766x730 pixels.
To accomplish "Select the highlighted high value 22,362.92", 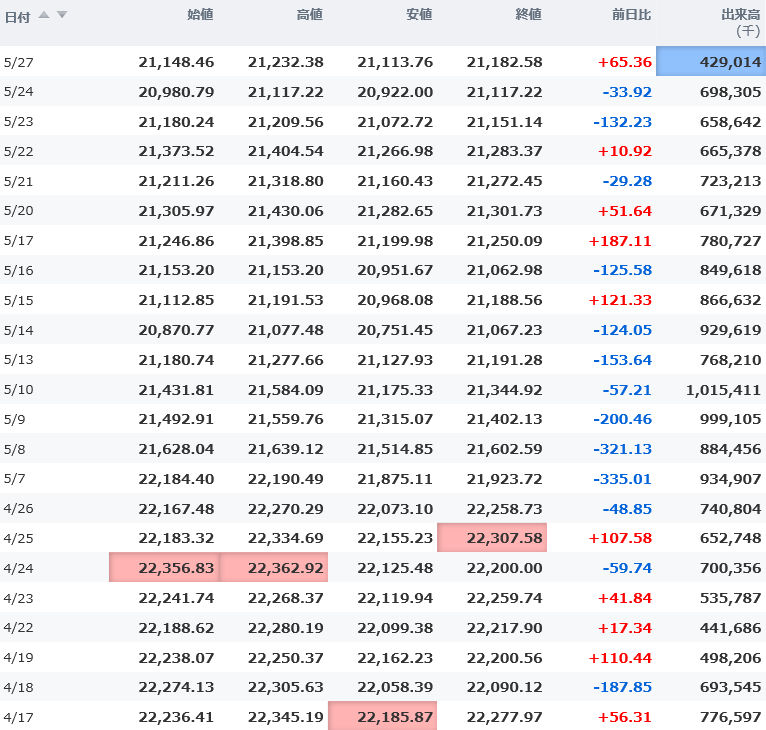I will pos(274,567).
